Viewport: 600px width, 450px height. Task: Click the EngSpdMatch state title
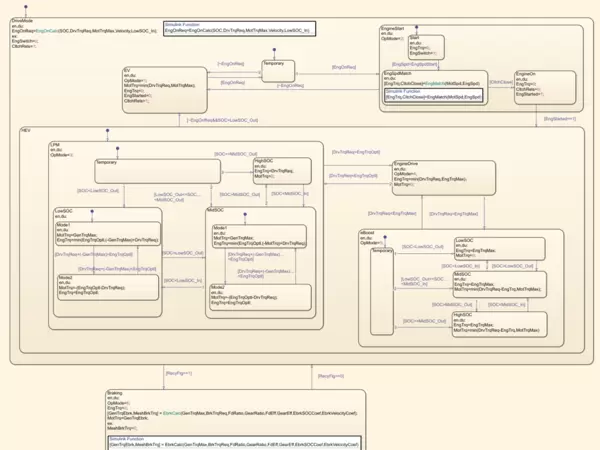coord(399,73)
